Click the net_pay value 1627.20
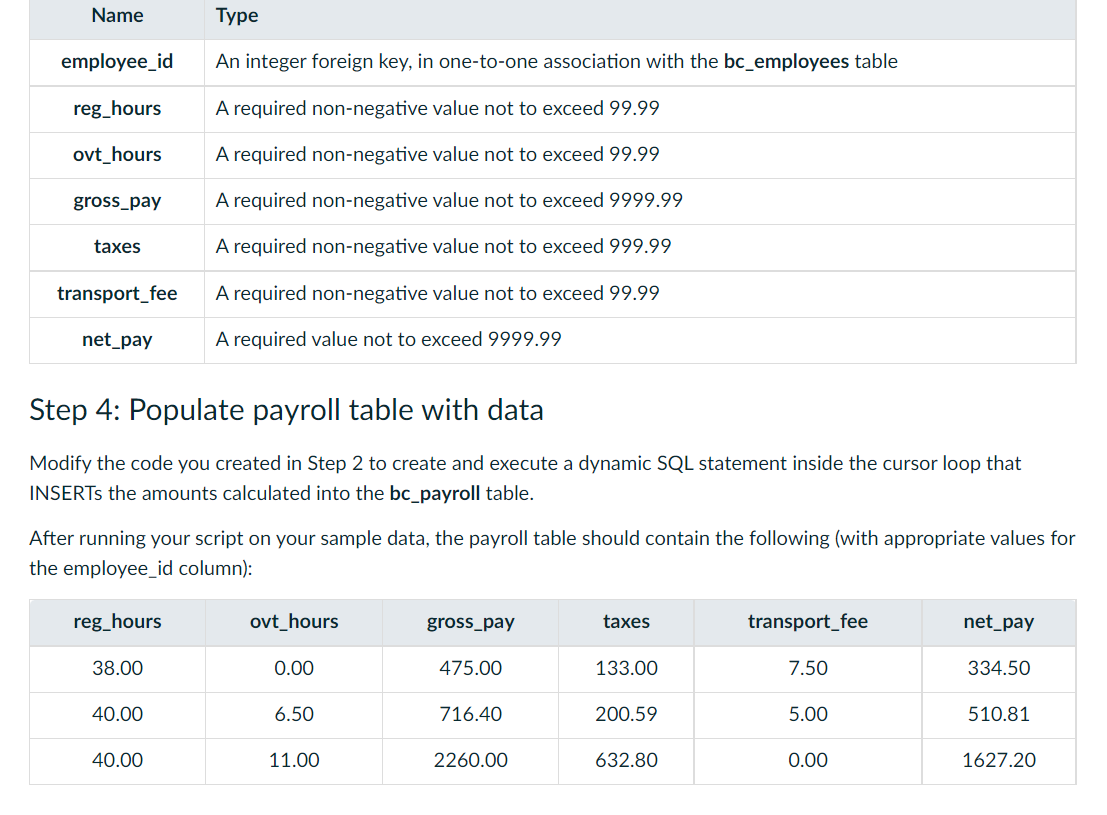 [998, 760]
